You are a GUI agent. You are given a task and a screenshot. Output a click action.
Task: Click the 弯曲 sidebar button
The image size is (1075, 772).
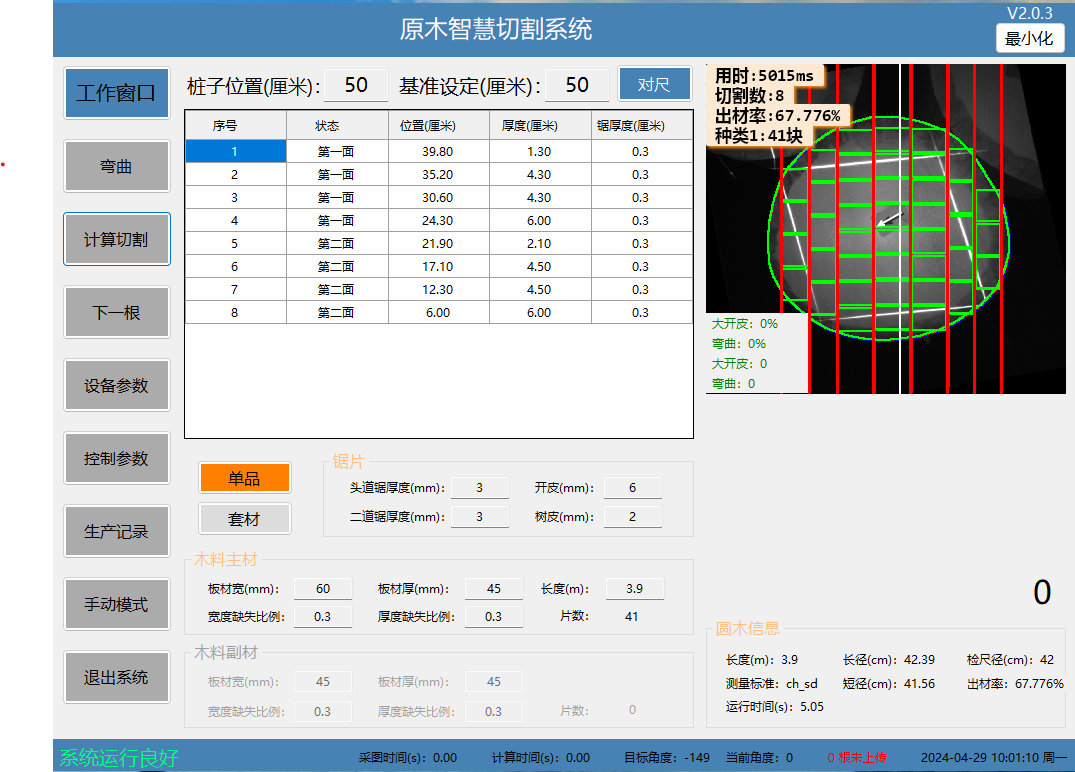[x=116, y=167]
